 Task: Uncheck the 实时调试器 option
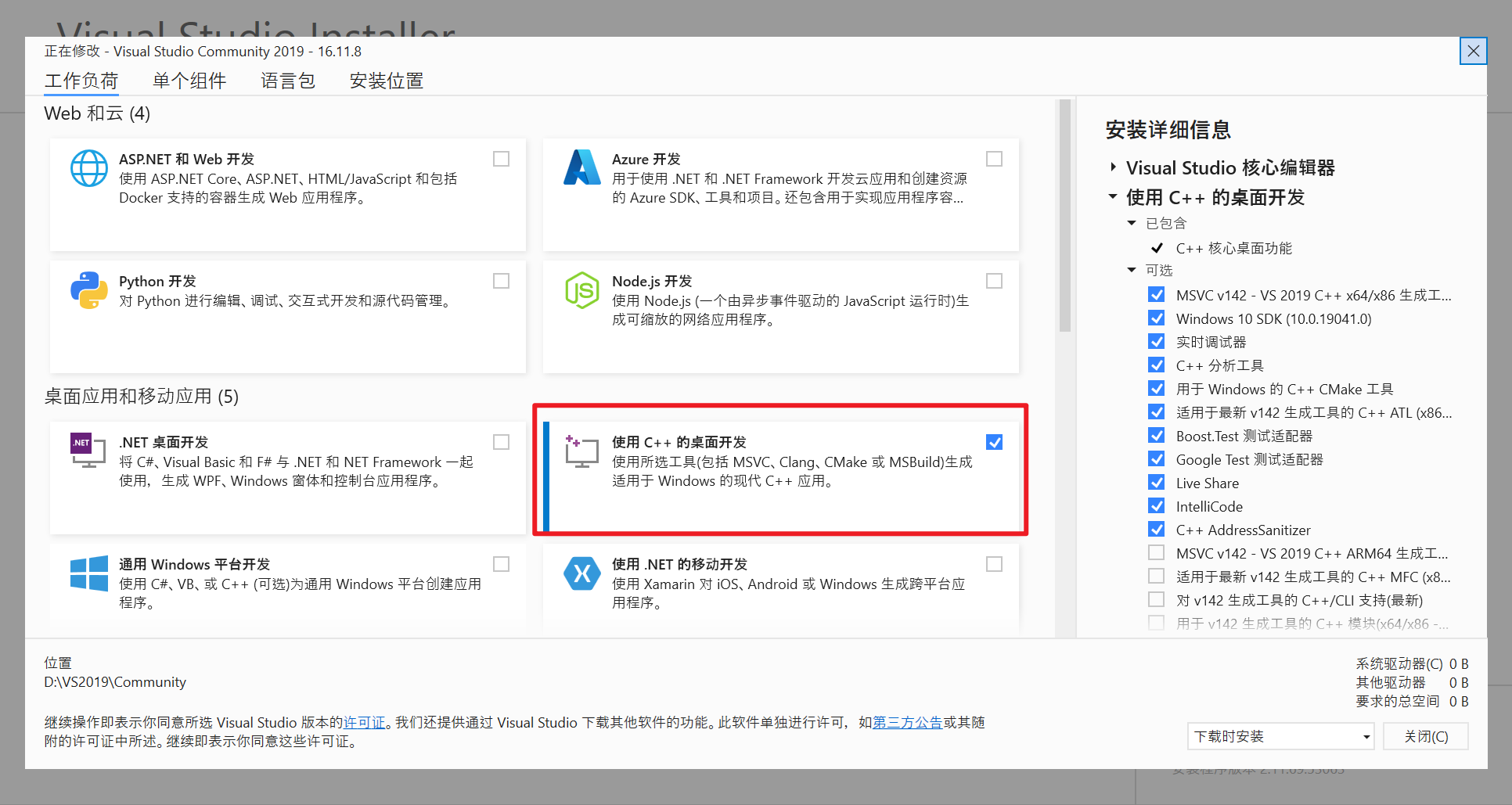coord(1156,342)
